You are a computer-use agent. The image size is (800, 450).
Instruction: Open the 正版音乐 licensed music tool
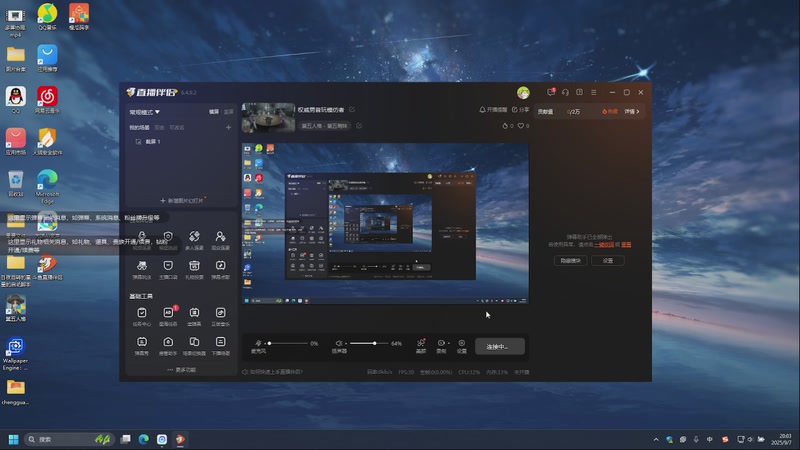(220, 316)
